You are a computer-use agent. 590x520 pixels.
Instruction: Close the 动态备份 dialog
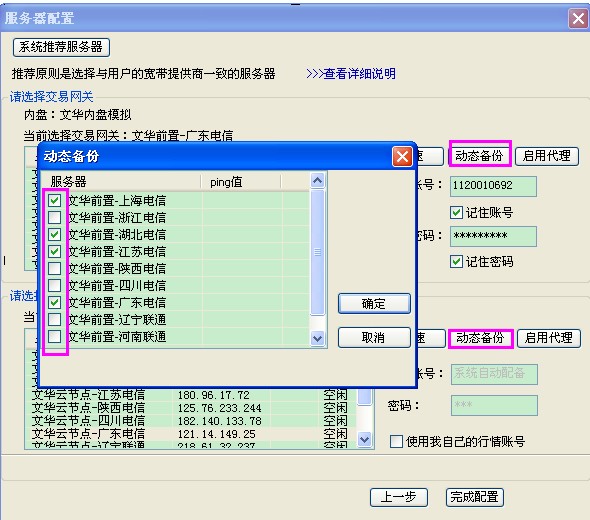402,156
